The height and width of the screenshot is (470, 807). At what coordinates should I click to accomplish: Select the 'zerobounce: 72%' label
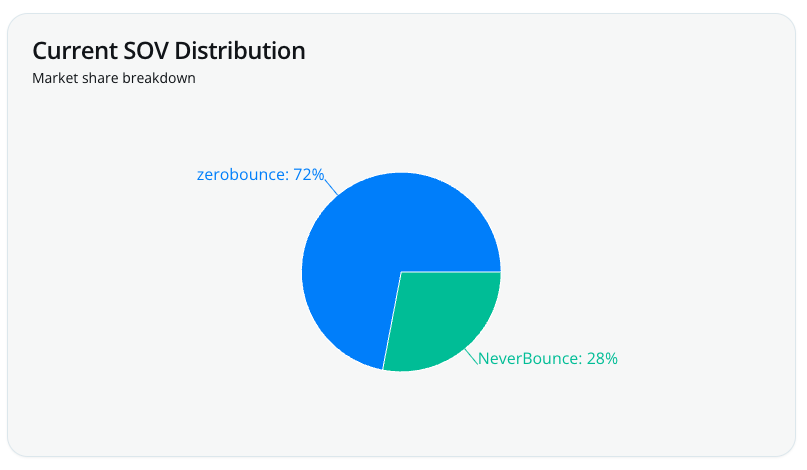pos(260,175)
